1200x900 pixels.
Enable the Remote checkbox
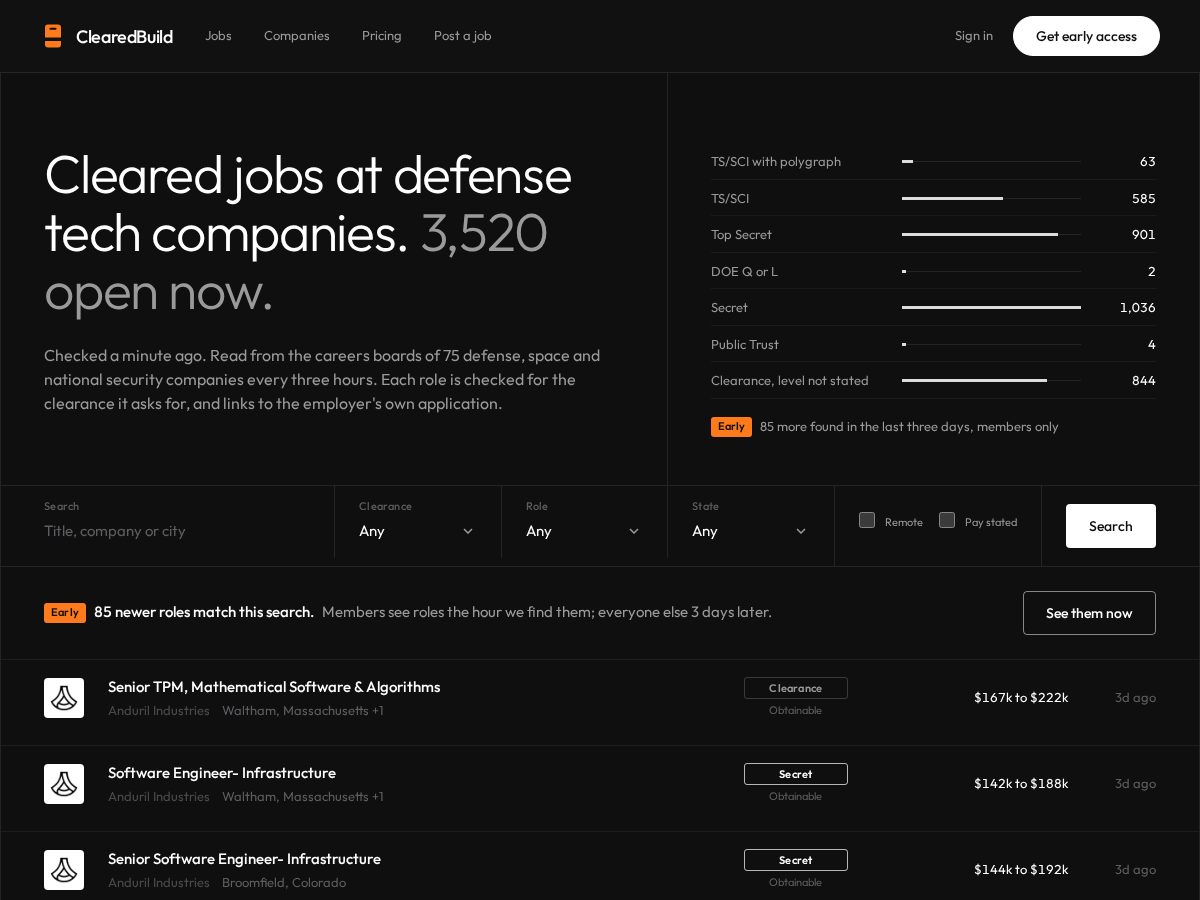pyautogui.click(x=867, y=520)
